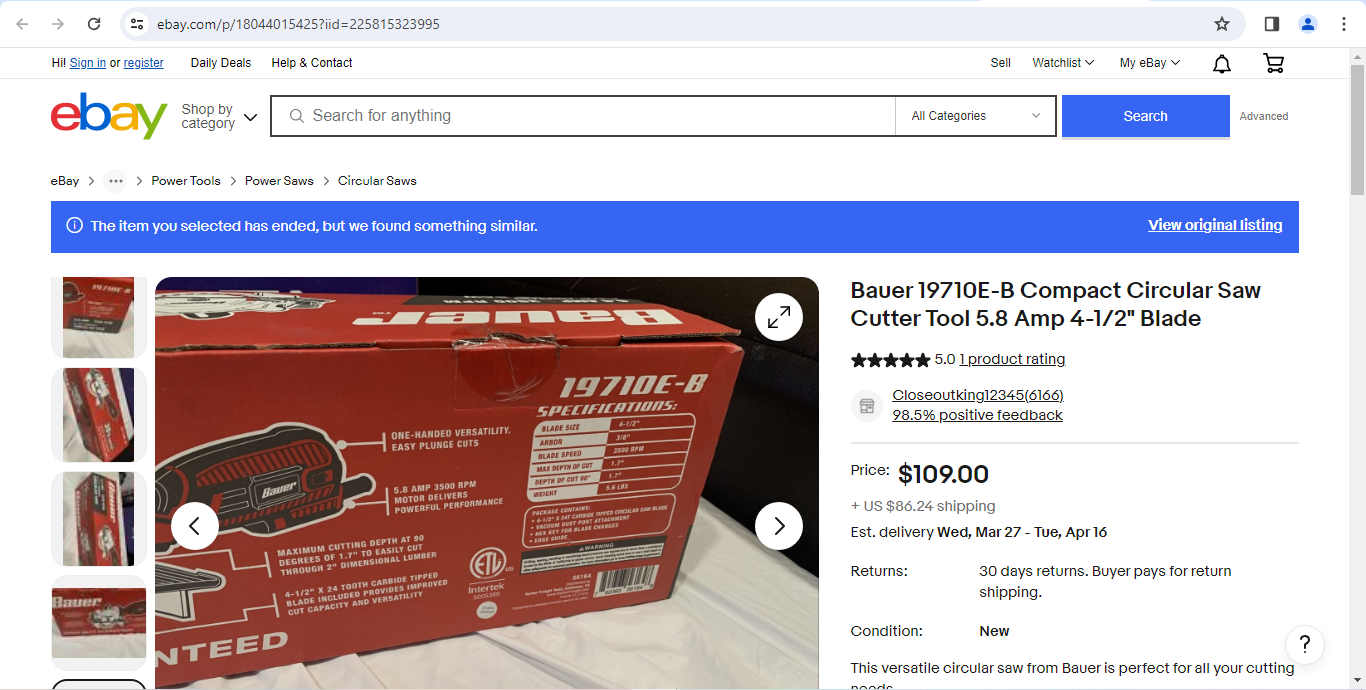1366x690 pixels.
Task: Open the browser side panel icon
Action: point(1272,24)
